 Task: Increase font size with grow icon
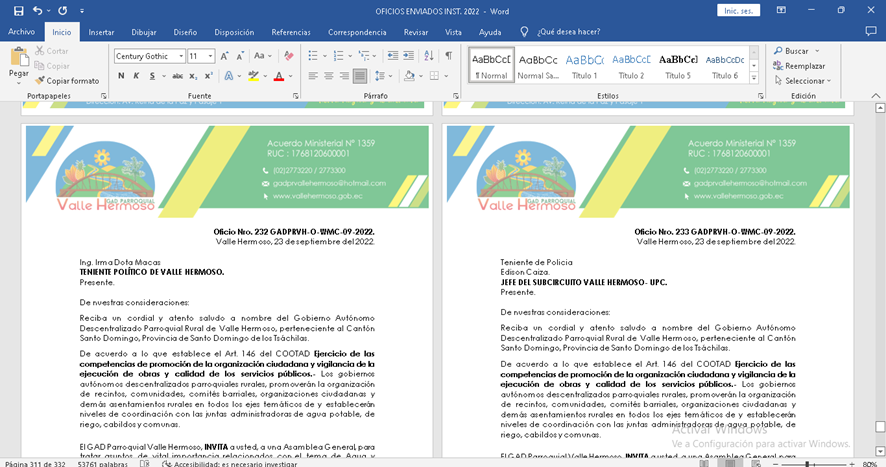[x=226, y=56]
